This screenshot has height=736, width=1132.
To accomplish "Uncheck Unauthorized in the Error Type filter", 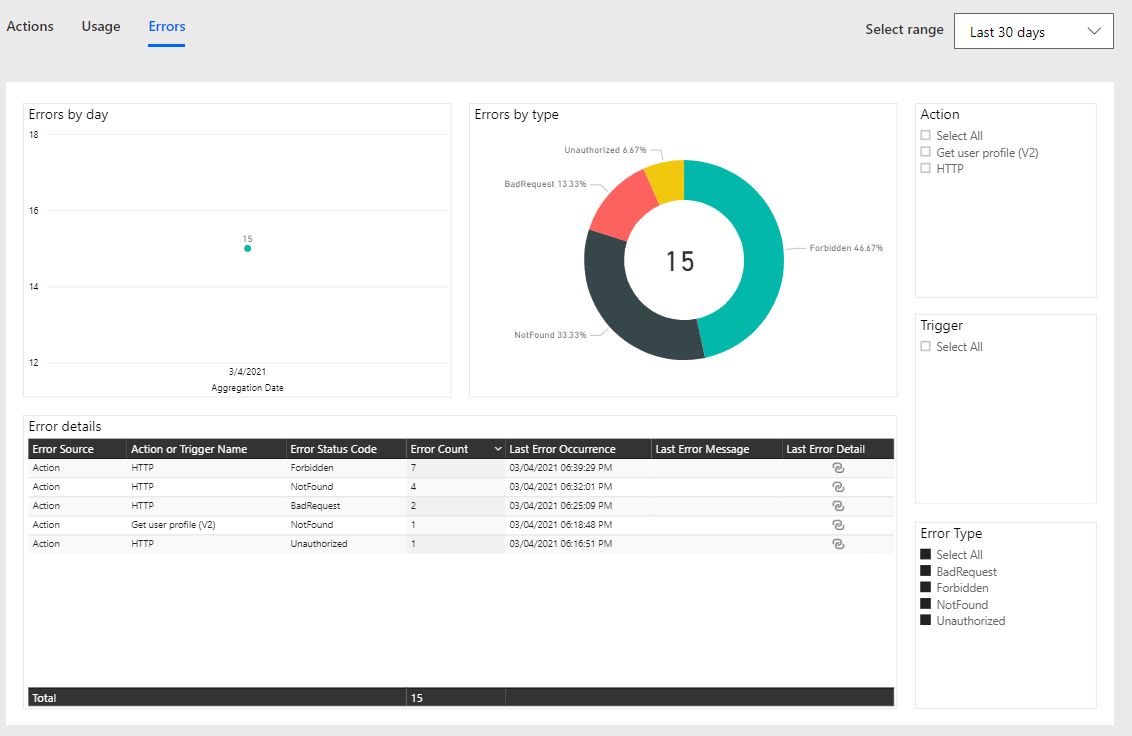I will [925, 620].
